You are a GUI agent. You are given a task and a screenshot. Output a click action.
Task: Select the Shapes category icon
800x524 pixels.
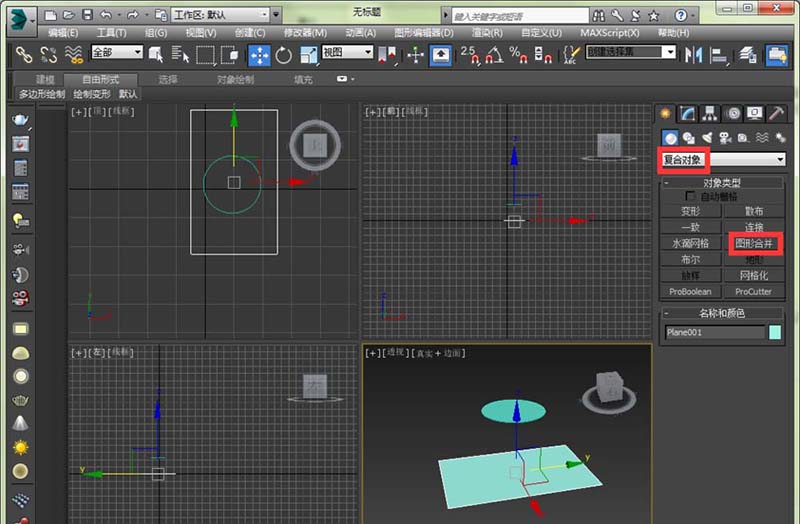[x=689, y=137]
